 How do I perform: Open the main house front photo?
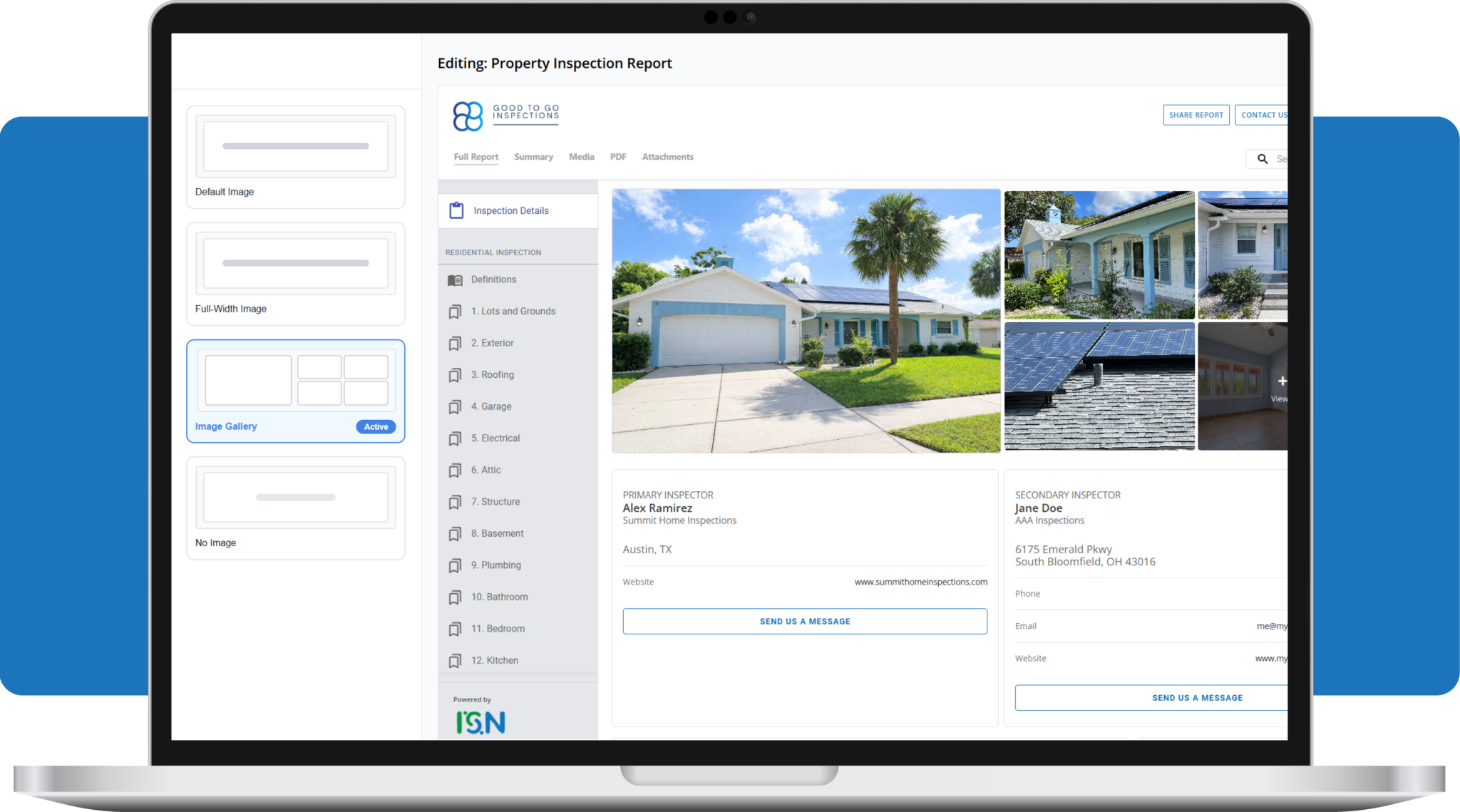click(x=806, y=321)
